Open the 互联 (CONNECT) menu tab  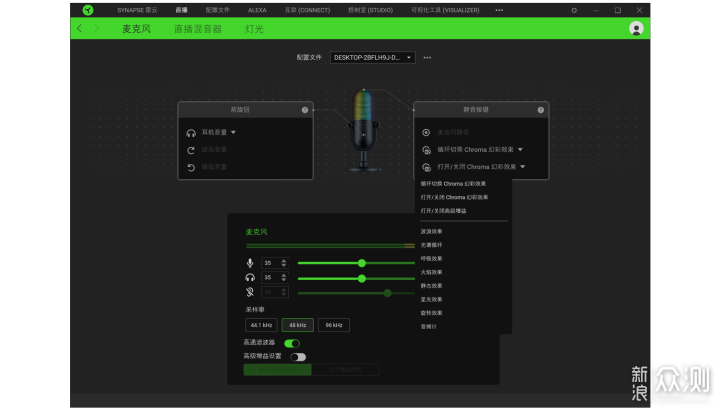pos(307,10)
